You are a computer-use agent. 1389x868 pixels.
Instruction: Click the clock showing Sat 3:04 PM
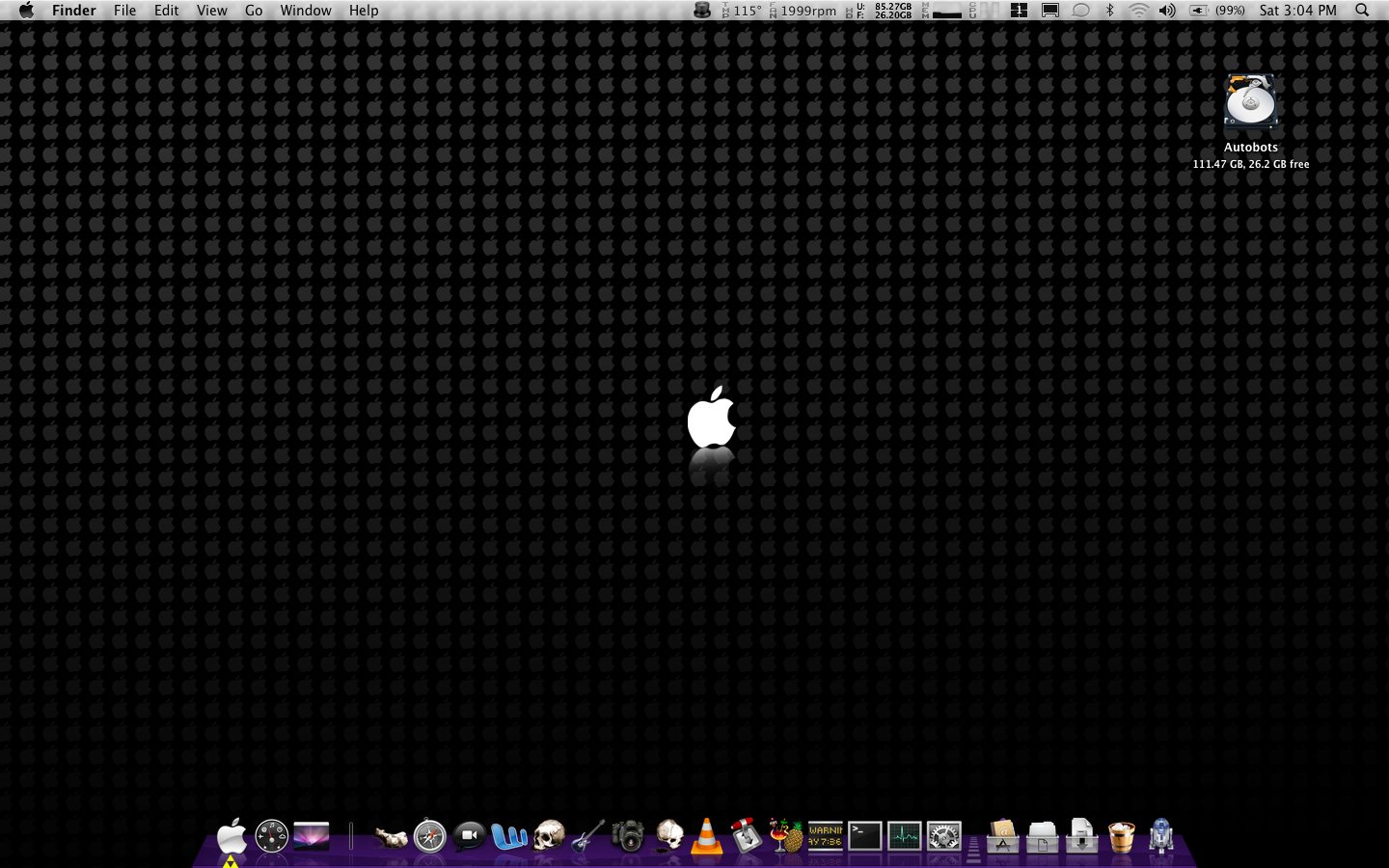point(1298,11)
